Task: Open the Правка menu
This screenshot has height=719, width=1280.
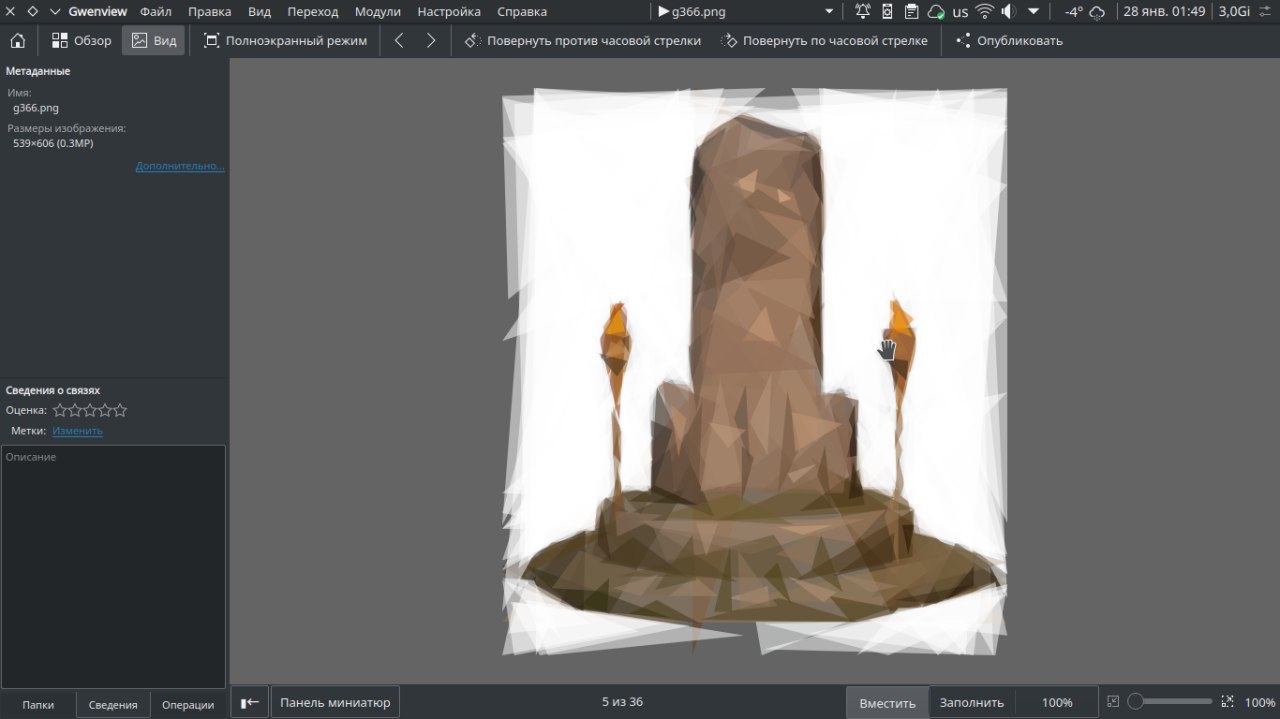Action: [209, 12]
